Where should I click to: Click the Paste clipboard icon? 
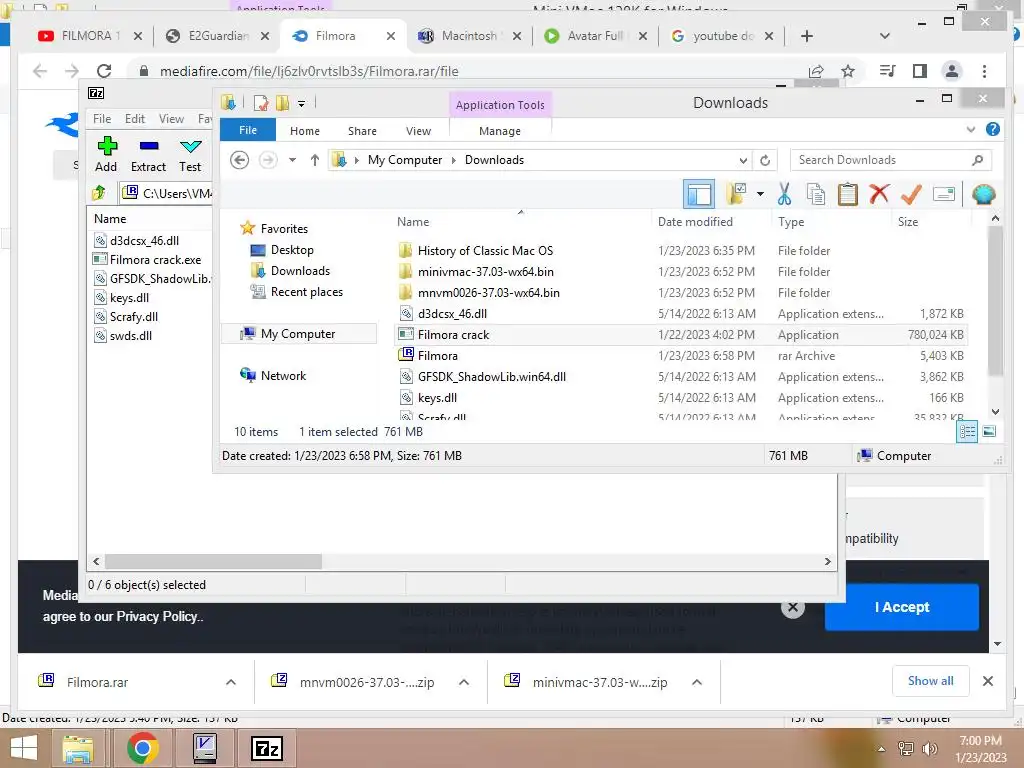(848, 194)
